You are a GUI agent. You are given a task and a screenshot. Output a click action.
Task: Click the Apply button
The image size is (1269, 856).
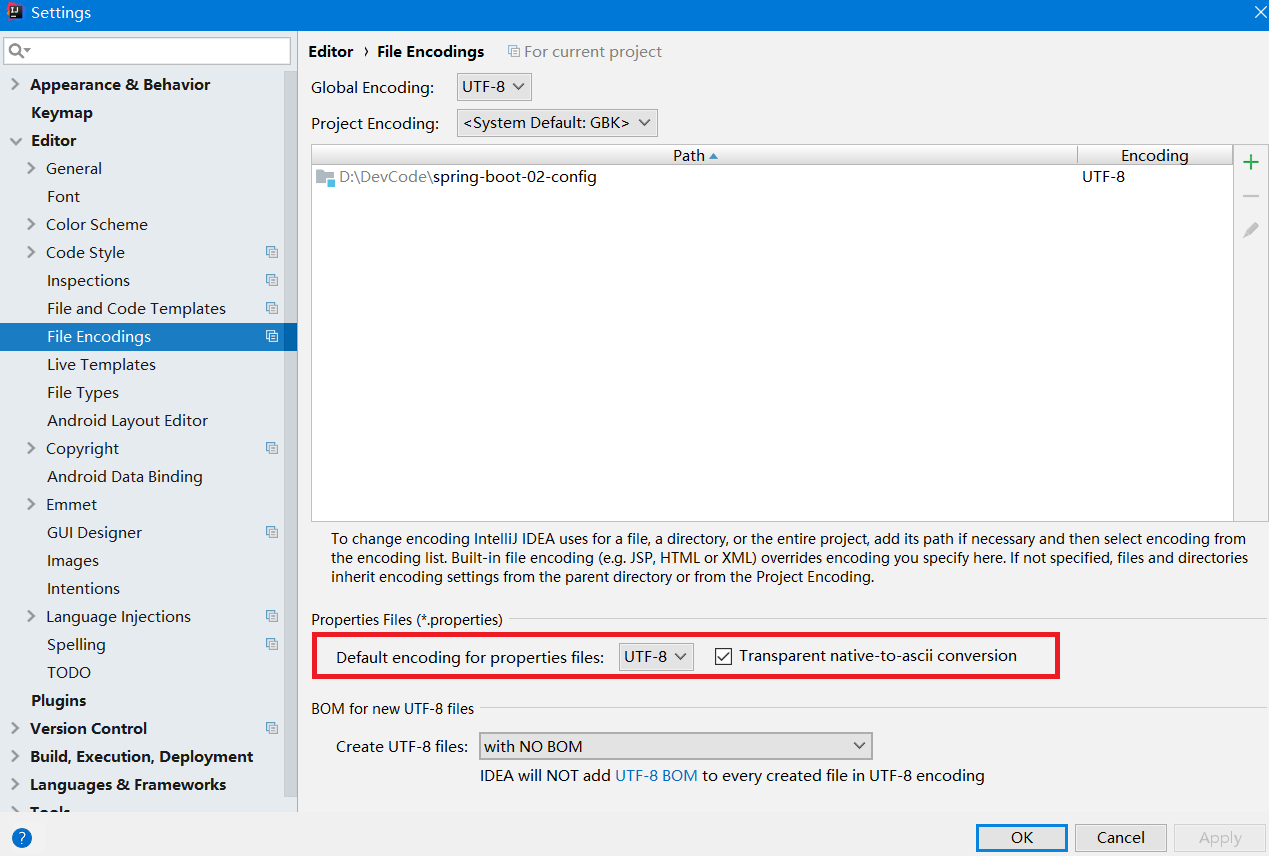[x=1220, y=838]
